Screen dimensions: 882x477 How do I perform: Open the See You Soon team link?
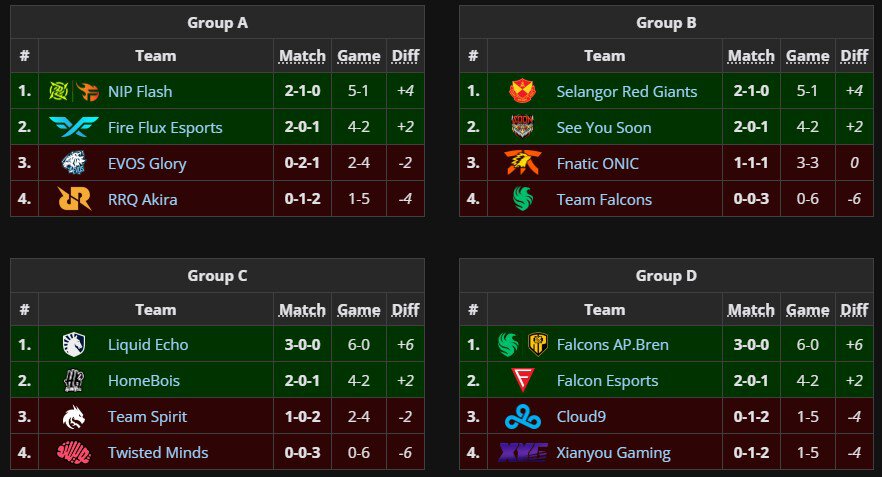tap(604, 128)
